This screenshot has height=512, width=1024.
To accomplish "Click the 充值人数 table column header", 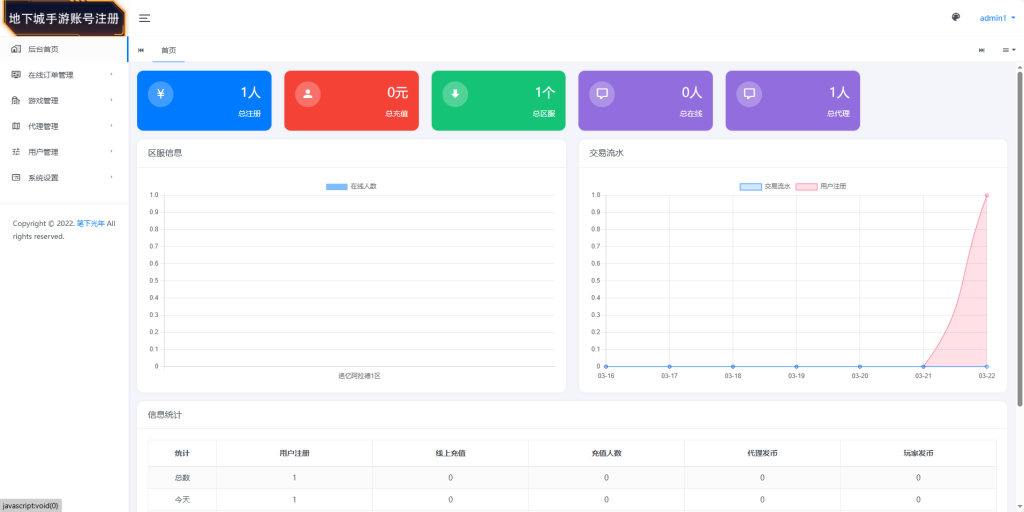I will pos(606,453).
